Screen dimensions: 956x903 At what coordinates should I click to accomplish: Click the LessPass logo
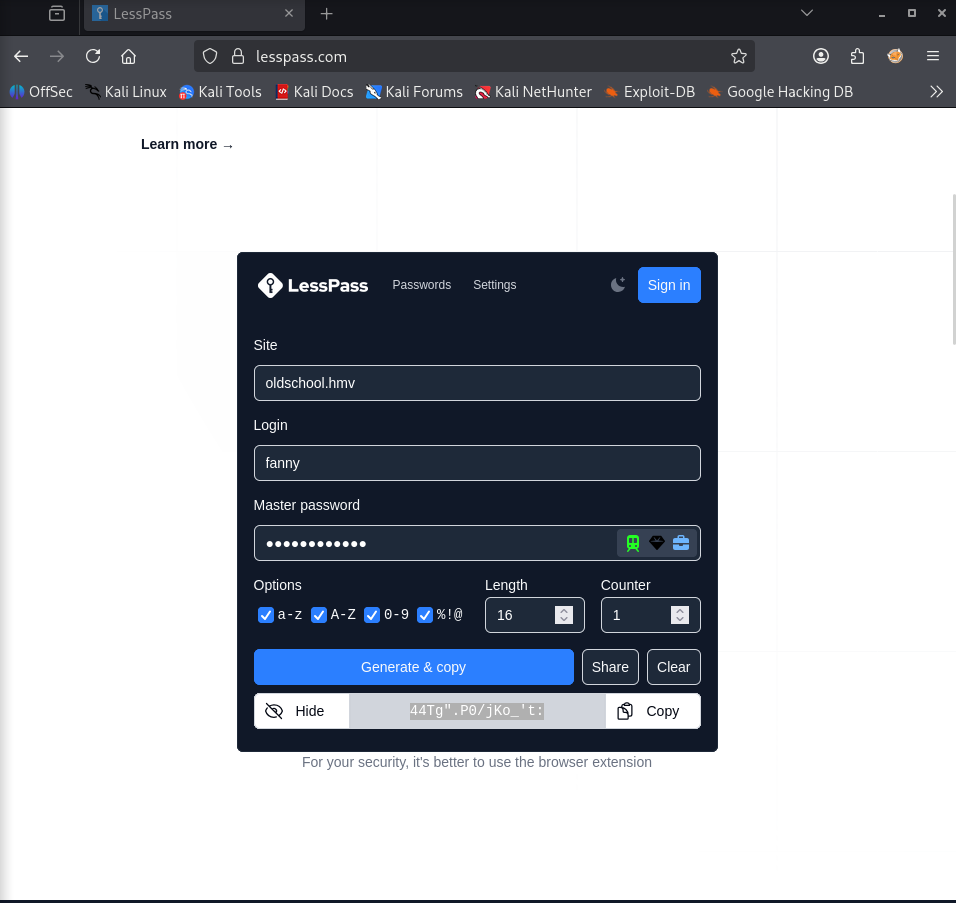pyautogui.click(x=313, y=285)
